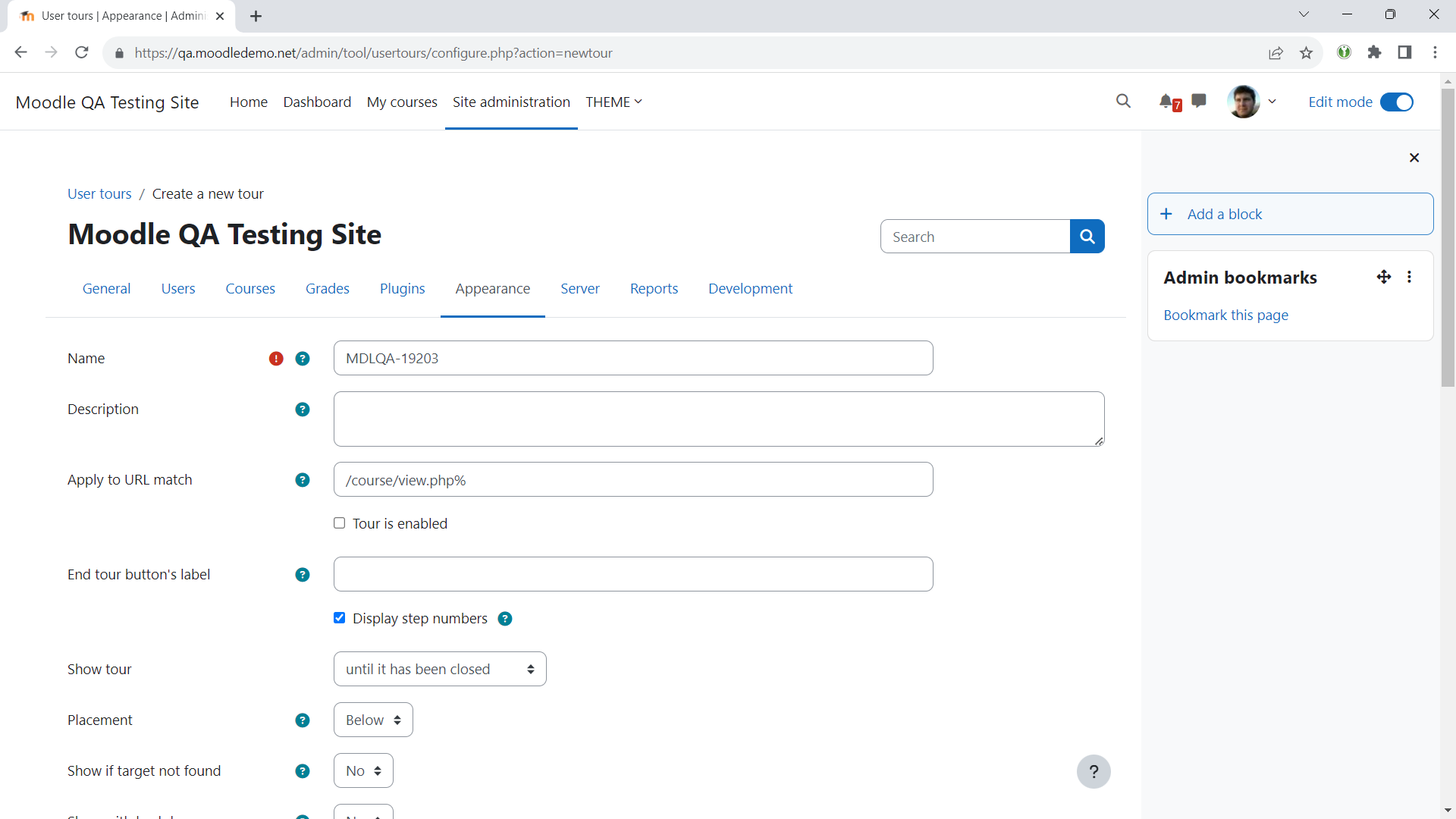Viewport: 1456px width, 819px height.
Task: Click the floating question mark footer button
Action: [x=1094, y=772]
